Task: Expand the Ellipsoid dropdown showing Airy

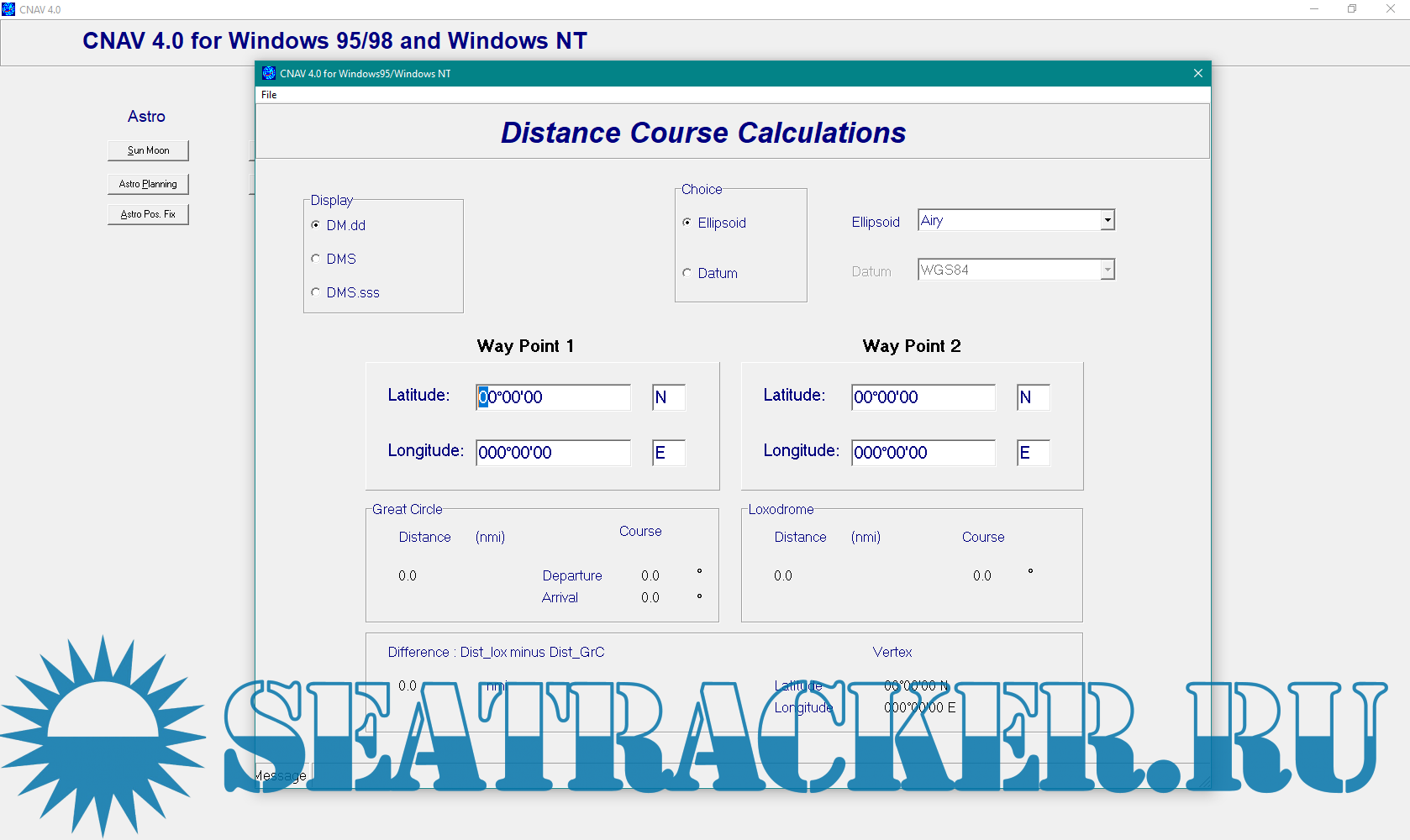Action: 1107,220
